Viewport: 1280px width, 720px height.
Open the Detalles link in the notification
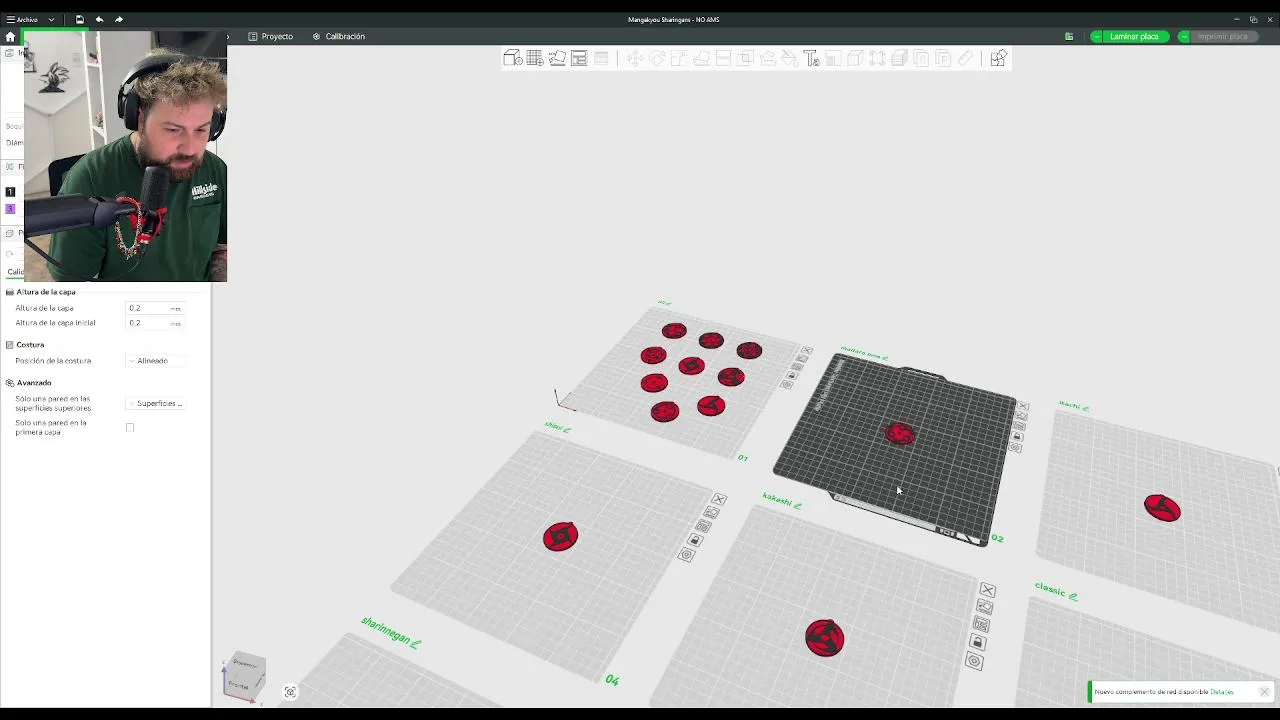coord(1222,692)
